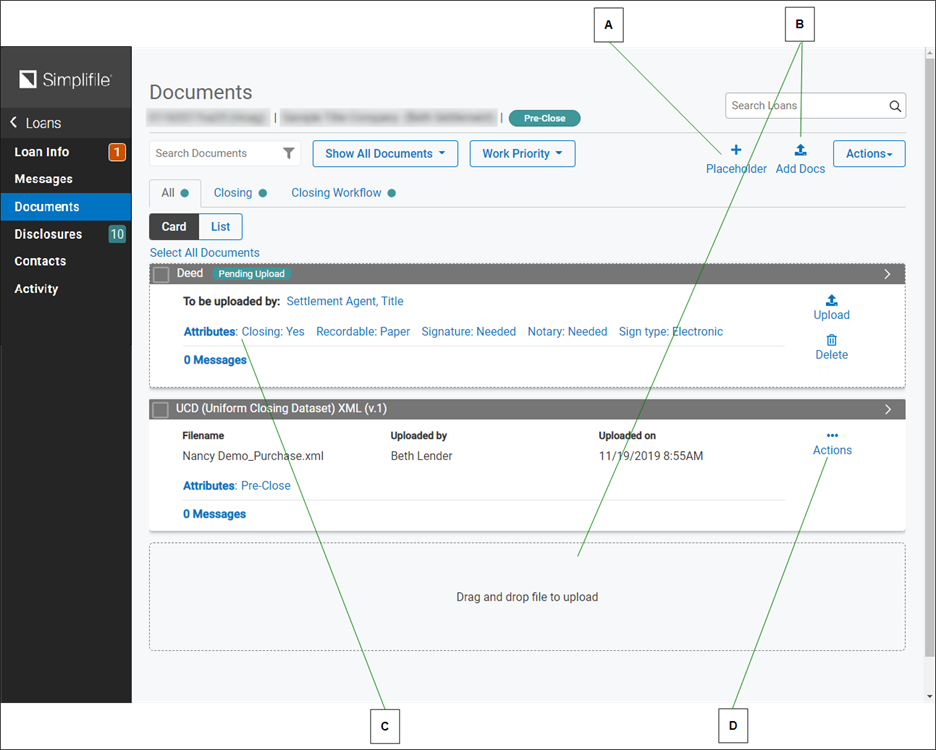
Task: Click Select All Documents link
Action: tap(205, 253)
